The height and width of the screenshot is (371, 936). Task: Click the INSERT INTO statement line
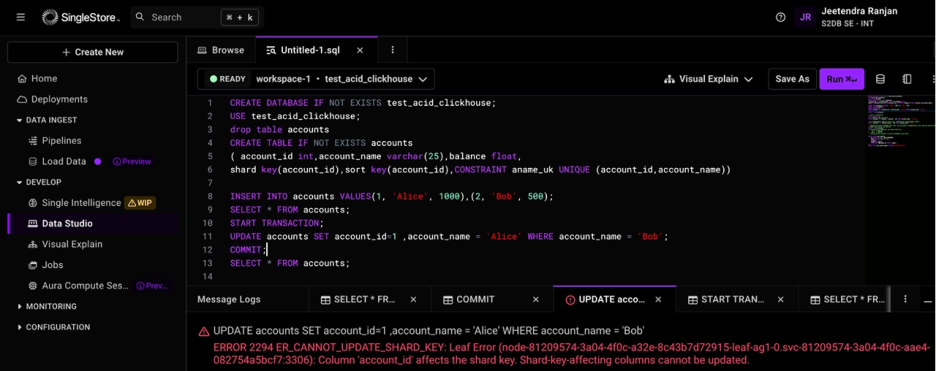(x=392, y=196)
